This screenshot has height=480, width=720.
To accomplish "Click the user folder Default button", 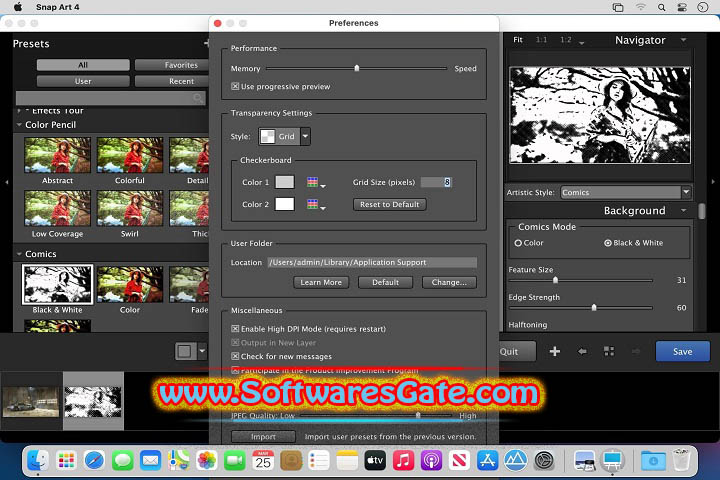I will pos(385,282).
